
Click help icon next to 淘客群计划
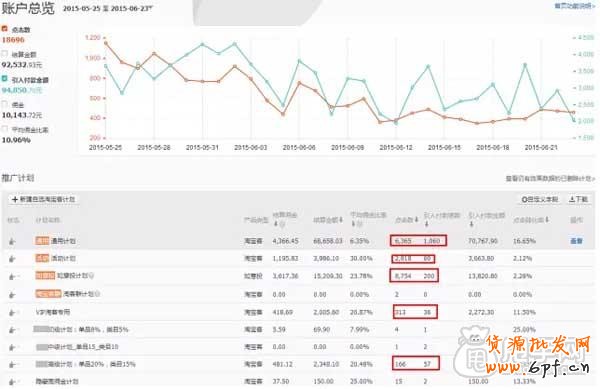tap(97, 294)
